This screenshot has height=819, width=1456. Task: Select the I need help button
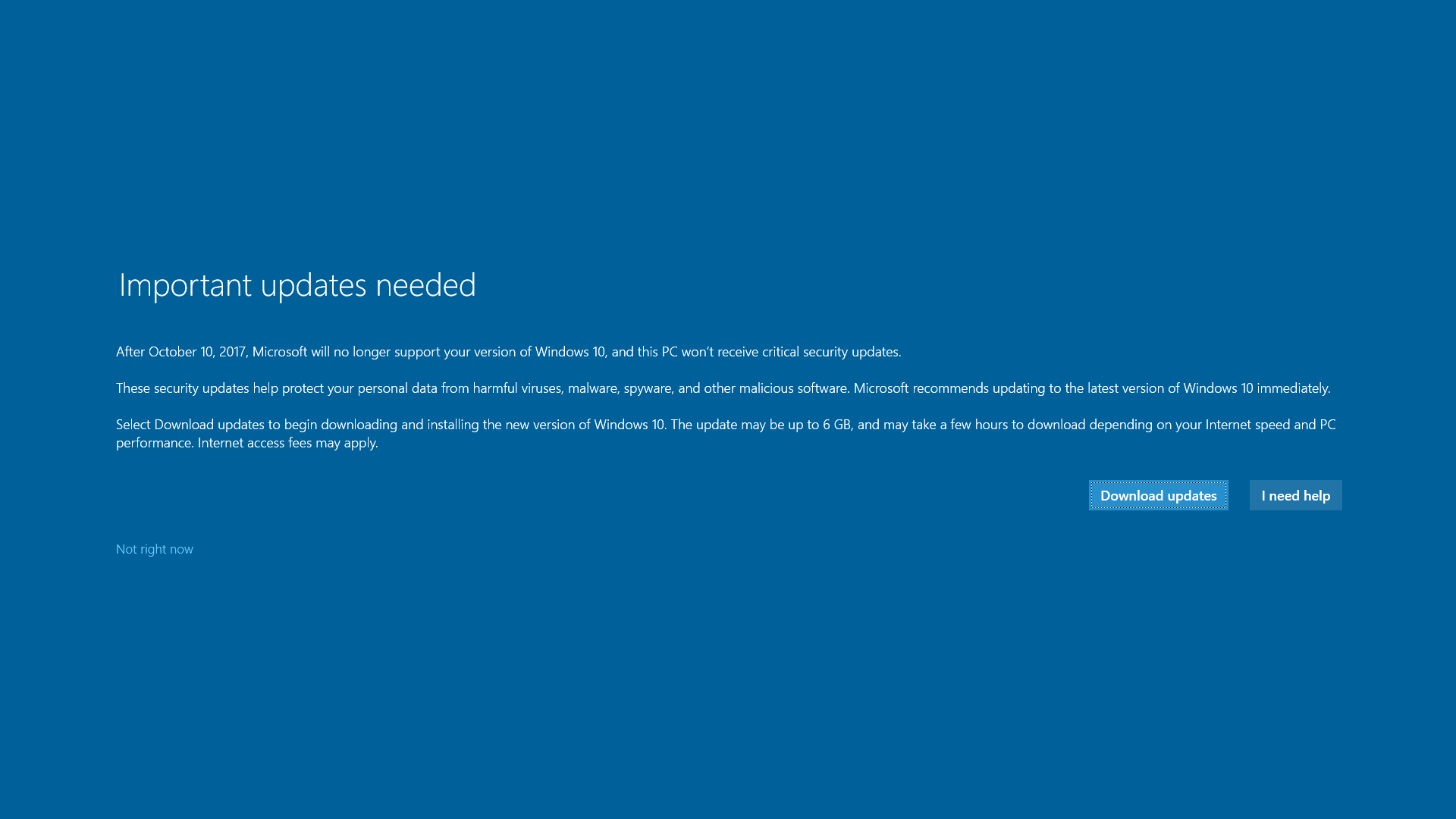point(1295,495)
